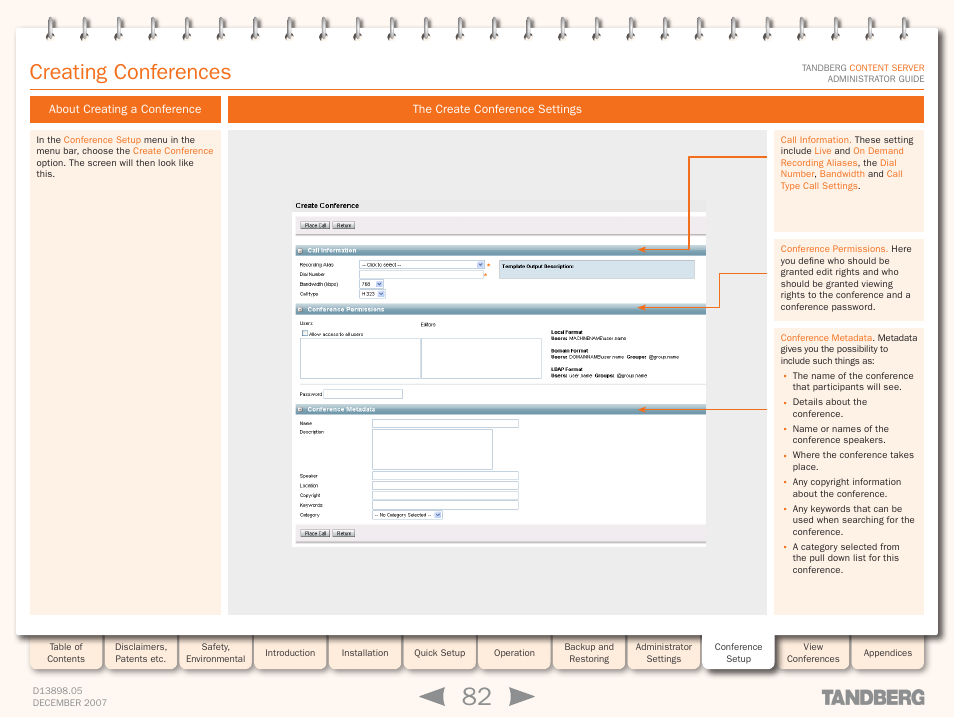Image resolution: width=954 pixels, height=718 pixels.
Task: Click the Speaker input field
Action: tap(445, 476)
